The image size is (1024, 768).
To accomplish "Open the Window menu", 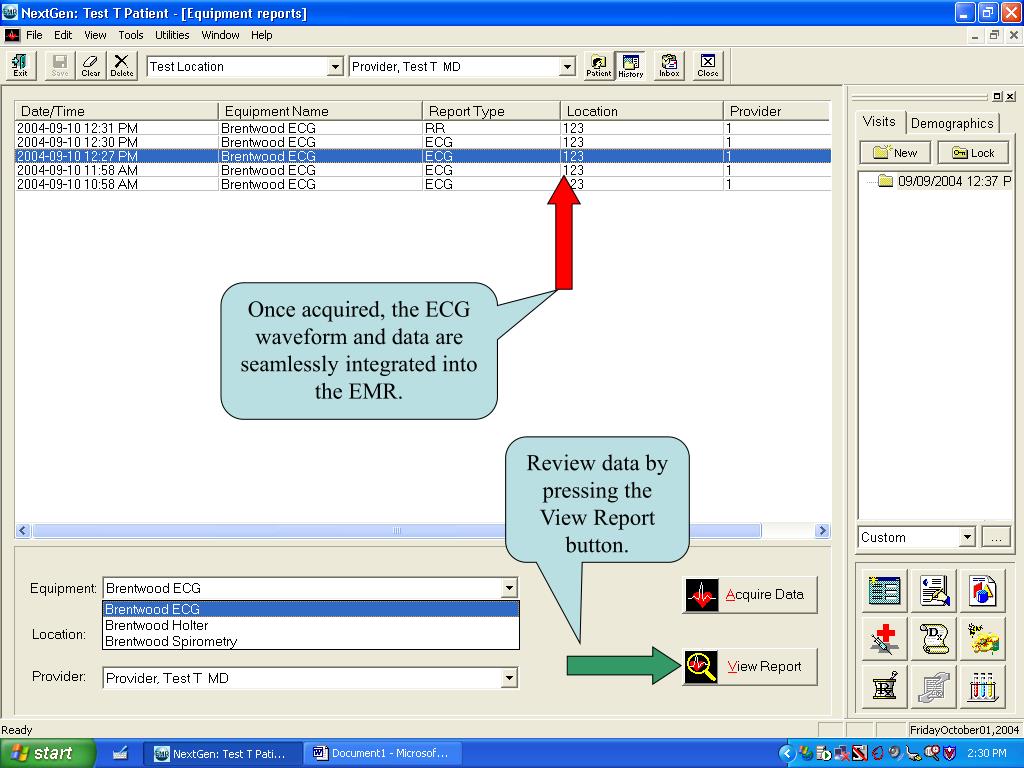I will click(x=220, y=35).
